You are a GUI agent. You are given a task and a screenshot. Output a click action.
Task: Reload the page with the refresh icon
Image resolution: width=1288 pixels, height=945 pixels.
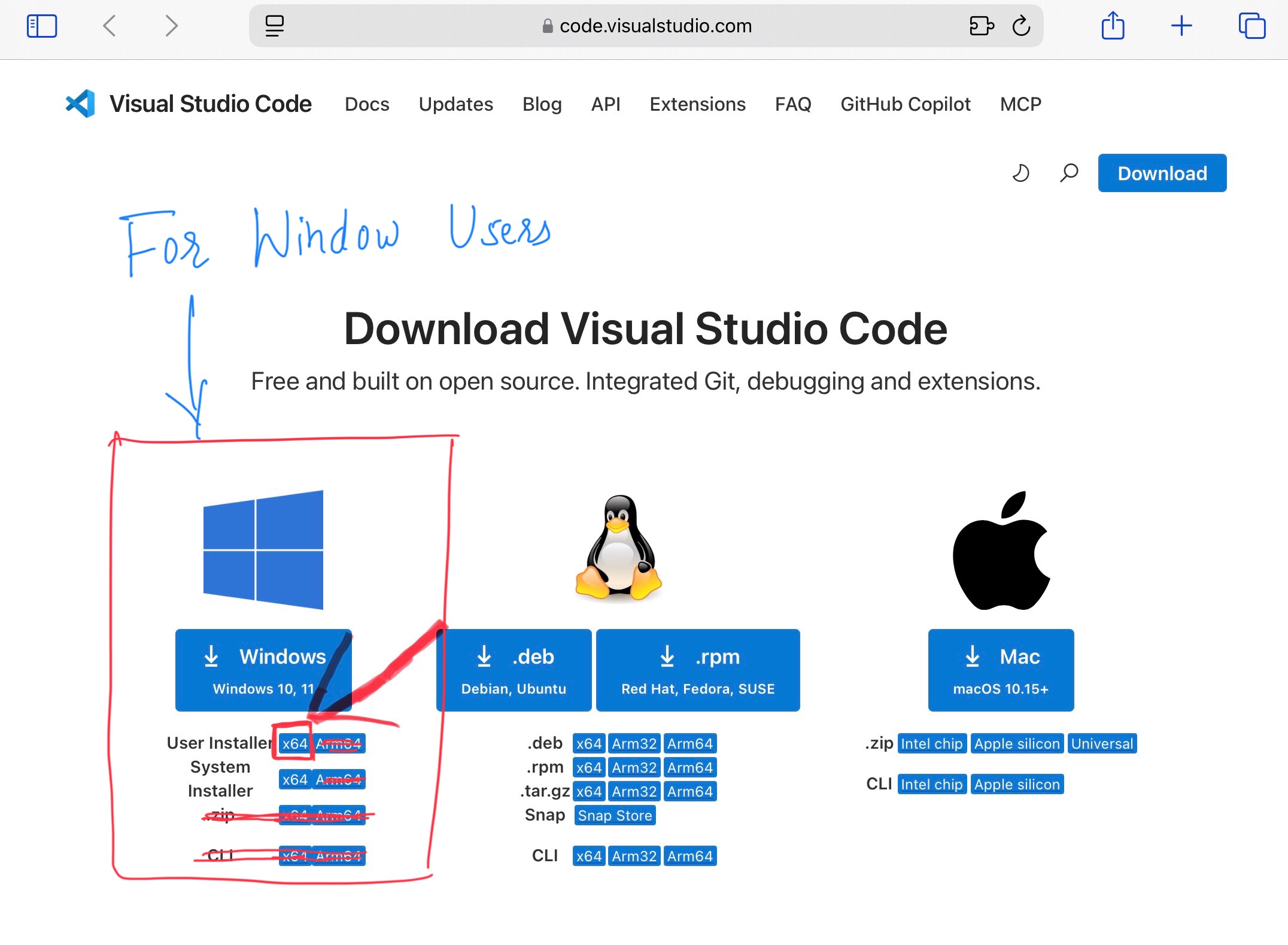tap(1021, 26)
